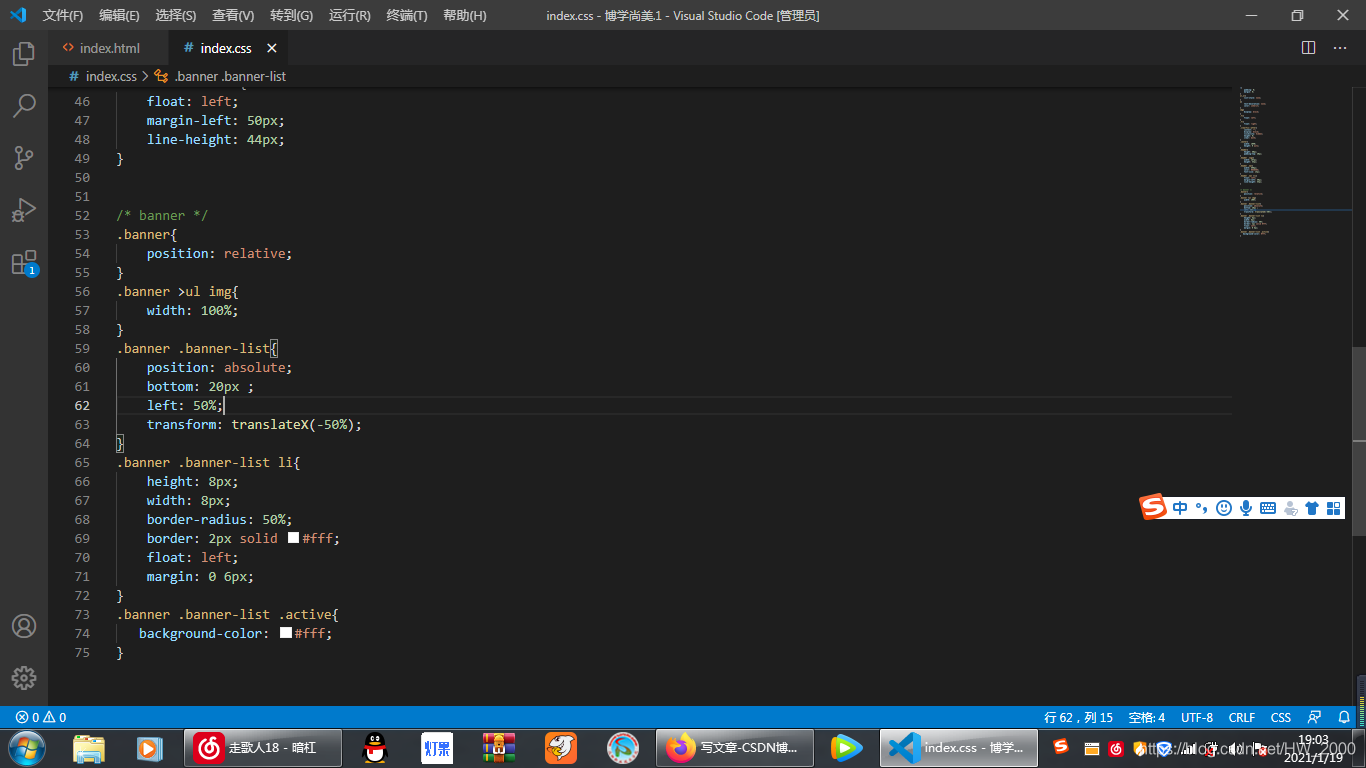Open the 查看(V) menu
Viewport: 1366px width, 768px height.
tap(233, 15)
